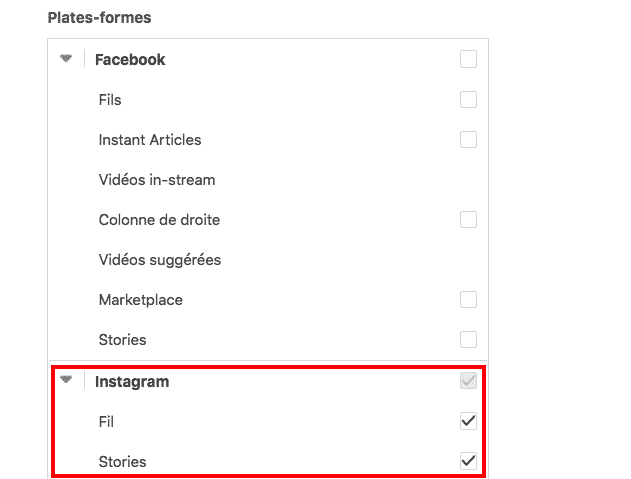Viewport: 631px width, 479px height.
Task: Click the Vidéos in-stream placement row
Action: point(157,180)
